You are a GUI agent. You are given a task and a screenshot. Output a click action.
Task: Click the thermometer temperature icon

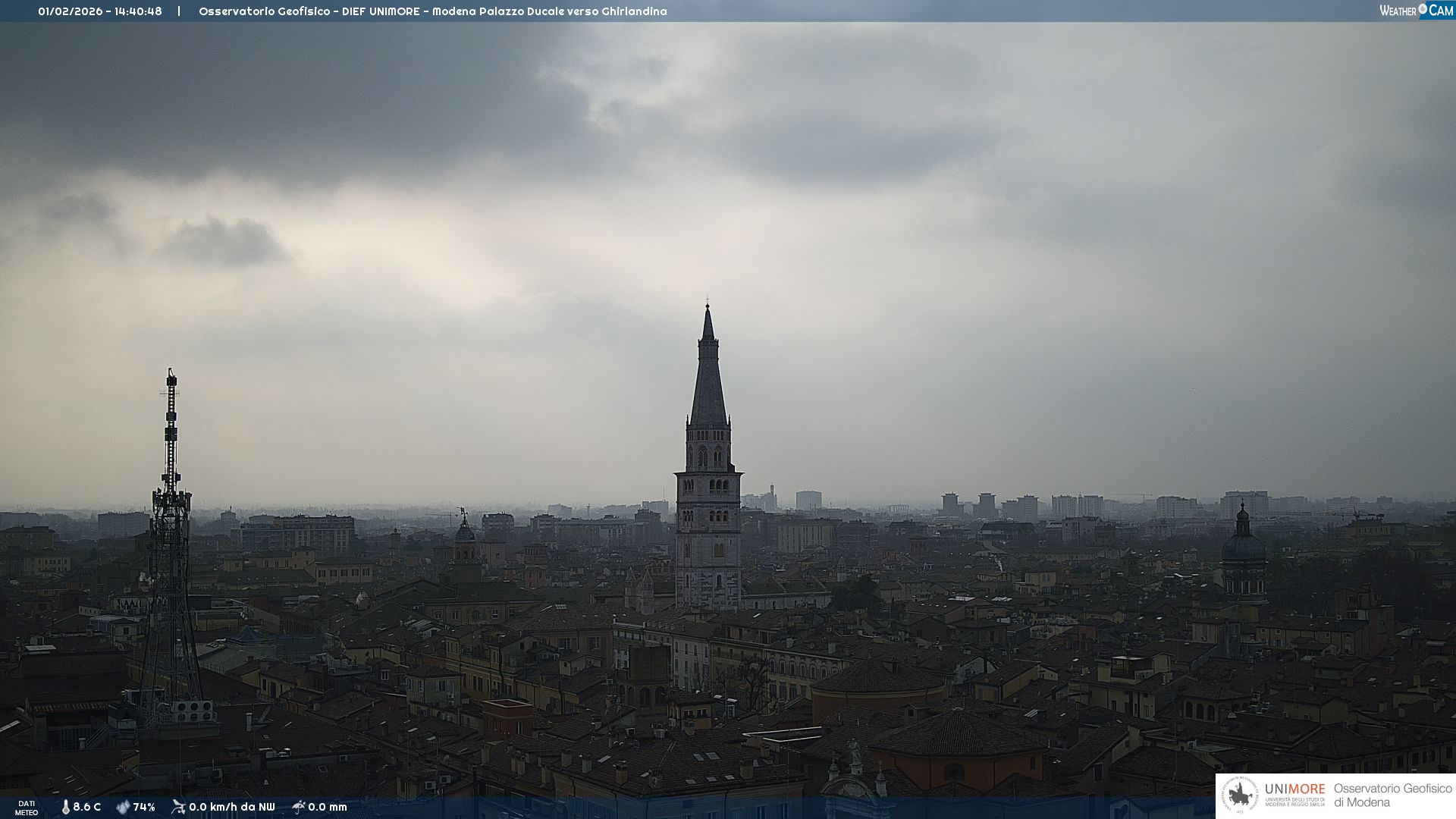click(65, 807)
